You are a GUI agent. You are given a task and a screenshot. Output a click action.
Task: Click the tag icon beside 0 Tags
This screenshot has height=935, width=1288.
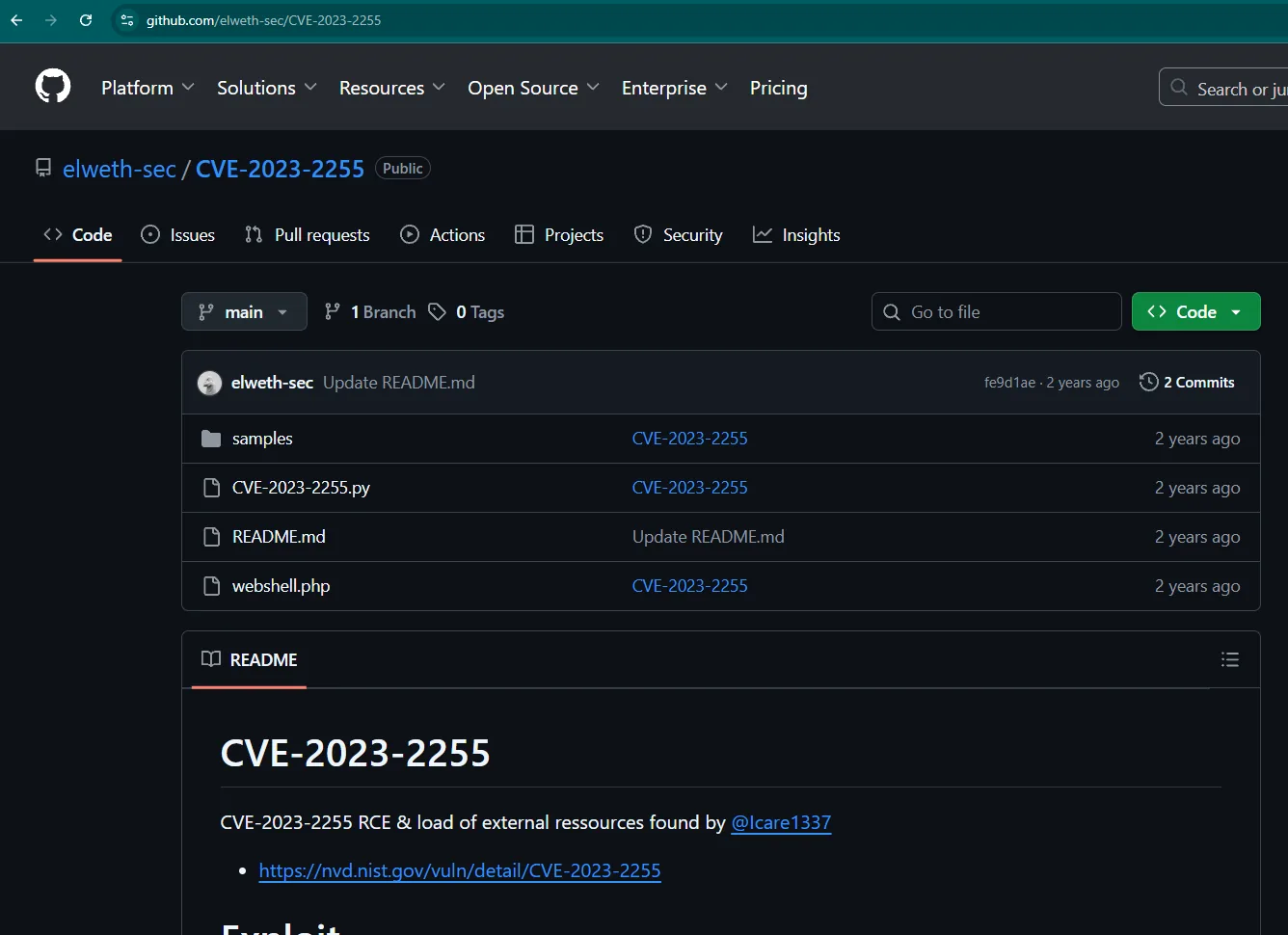point(437,311)
